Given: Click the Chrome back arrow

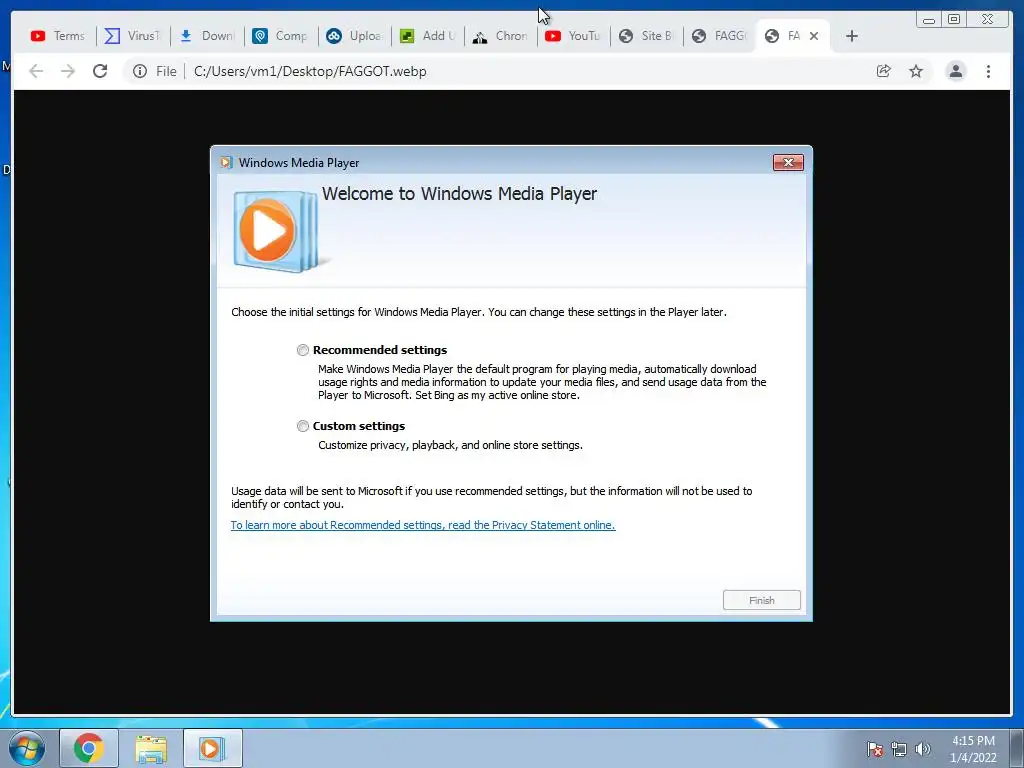Looking at the screenshot, I should tap(36, 71).
